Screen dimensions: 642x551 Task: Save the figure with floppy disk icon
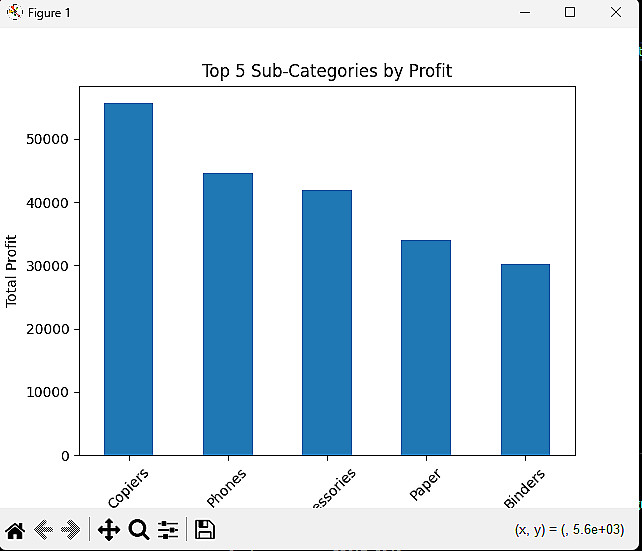[205, 530]
